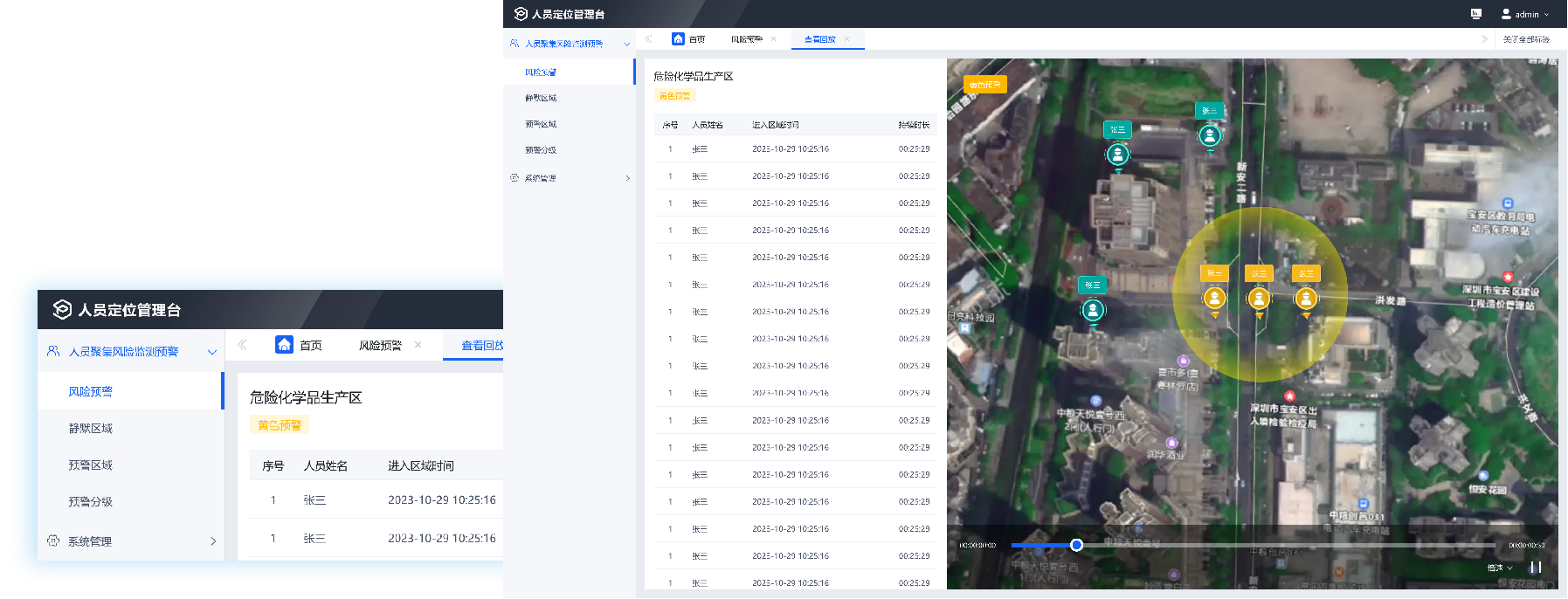The image size is (1568, 599).
Task: Click red star marker above 深圳市宝安区出入境检验检疫局
Action: (1289, 396)
